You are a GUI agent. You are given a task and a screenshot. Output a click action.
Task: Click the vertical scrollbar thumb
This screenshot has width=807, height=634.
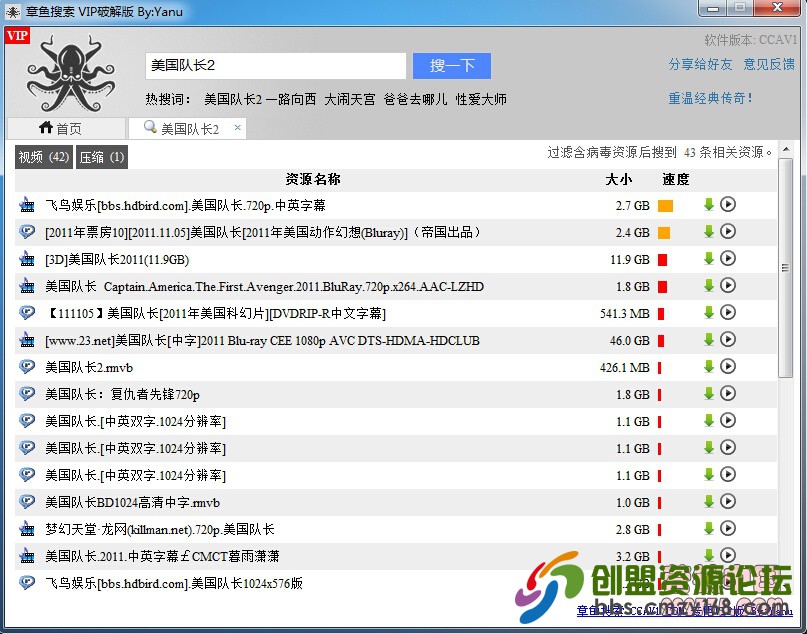(x=785, y=268)
